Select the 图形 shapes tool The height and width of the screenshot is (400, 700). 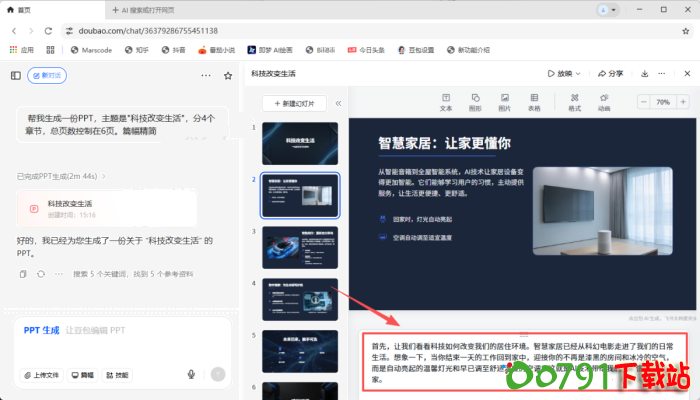(x=475, y=102)
